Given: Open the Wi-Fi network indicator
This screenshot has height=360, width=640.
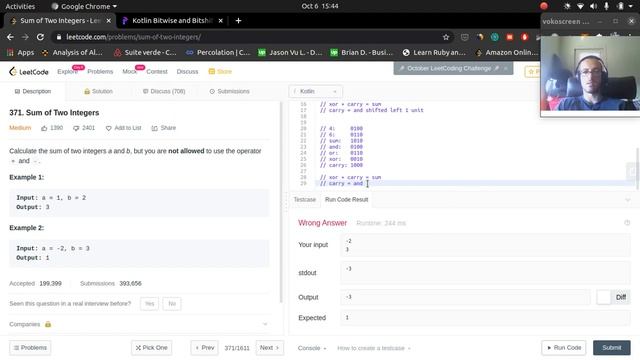Looking at the screenshot, I should 580,6.
